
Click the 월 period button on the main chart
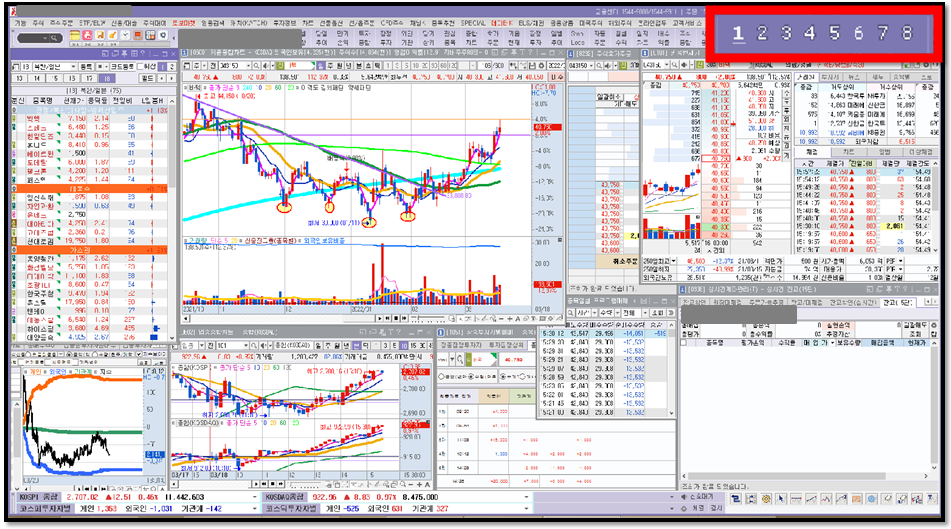point(340,66)
